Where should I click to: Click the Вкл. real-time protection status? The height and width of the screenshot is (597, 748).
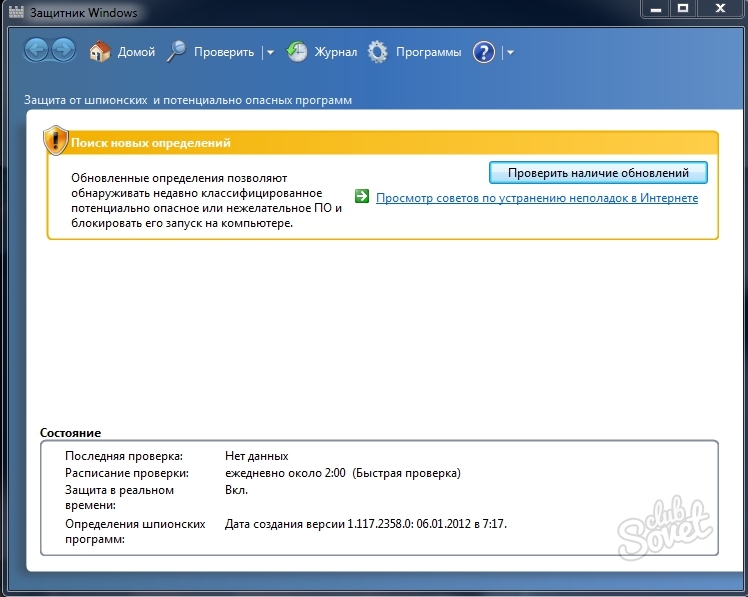coord(236,490)
